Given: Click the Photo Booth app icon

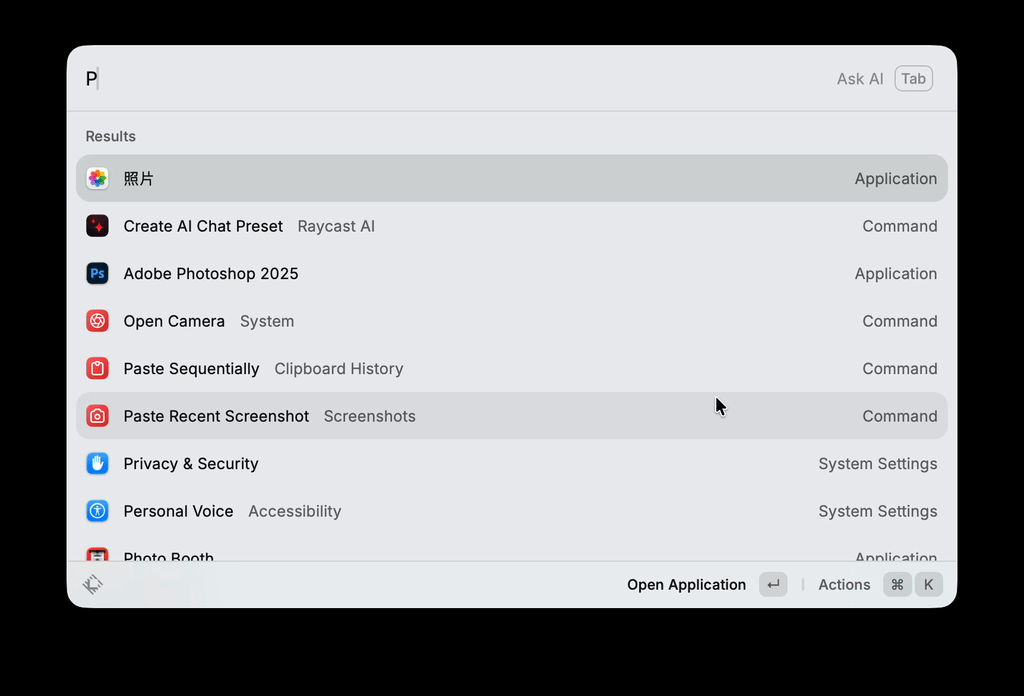Looking at the screenshot, I should coord(97,555).
